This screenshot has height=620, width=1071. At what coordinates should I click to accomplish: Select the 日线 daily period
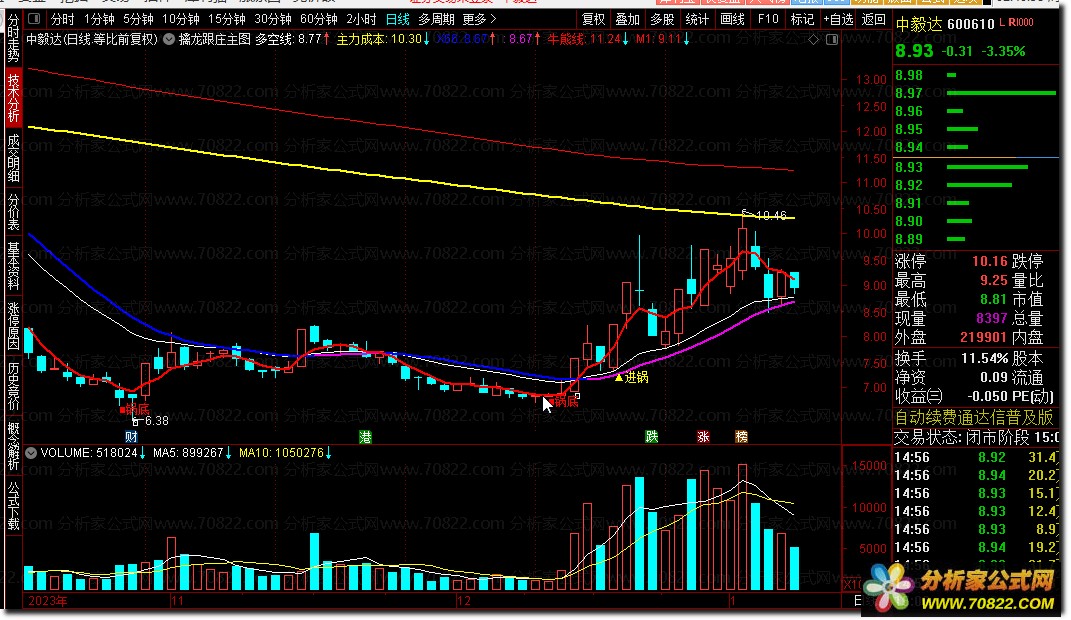398,19
